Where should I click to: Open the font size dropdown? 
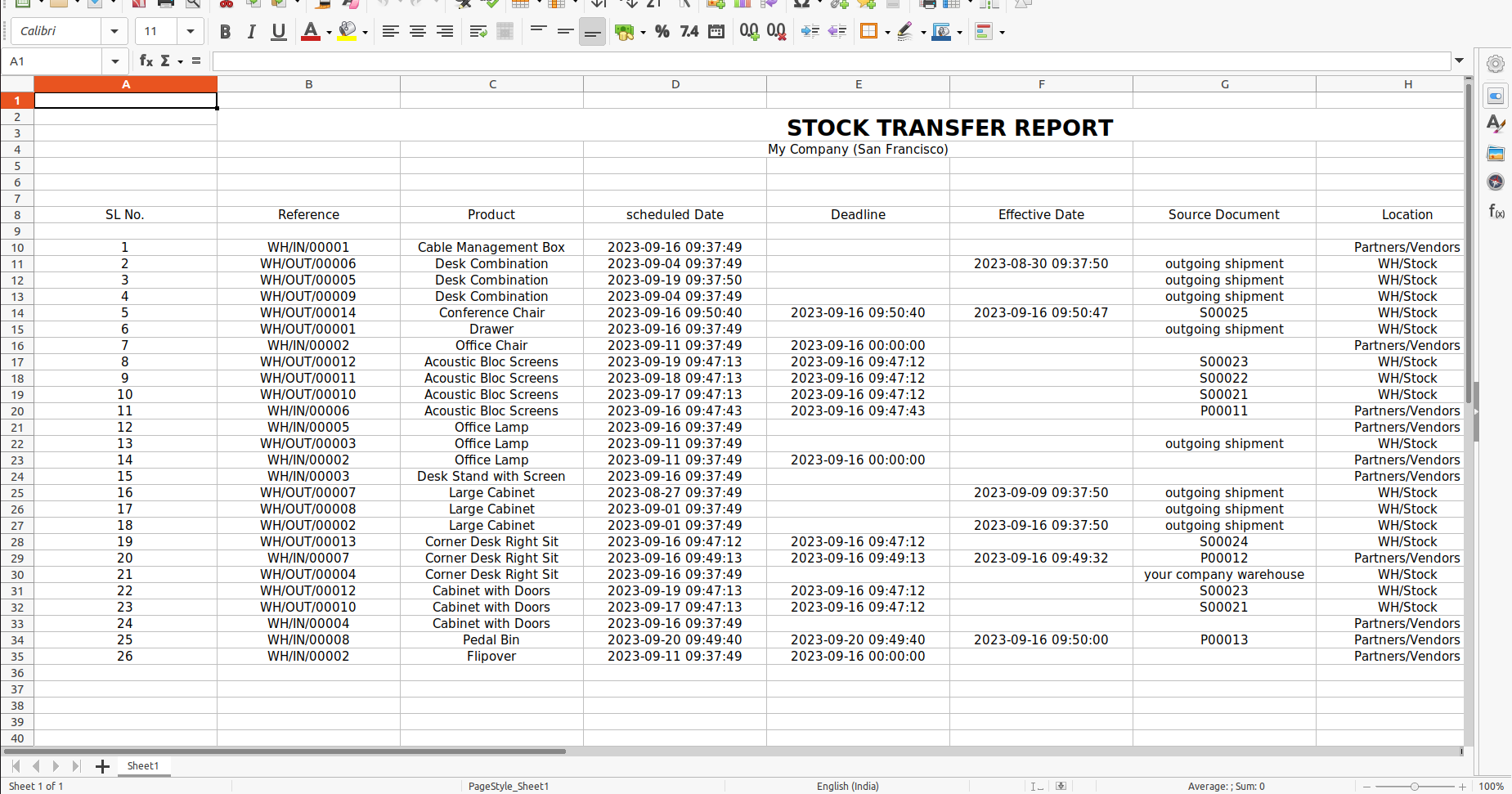point(190,32)
